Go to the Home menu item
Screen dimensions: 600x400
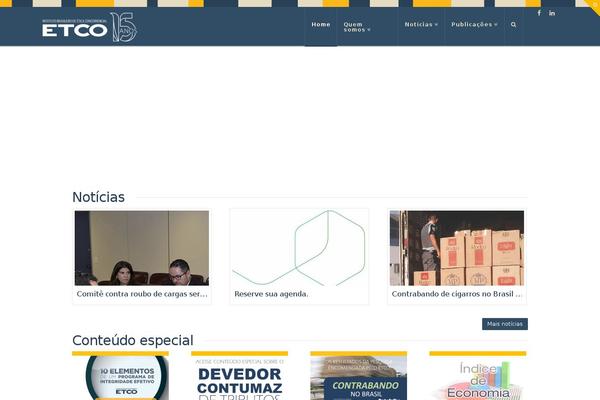pos(321,24)
